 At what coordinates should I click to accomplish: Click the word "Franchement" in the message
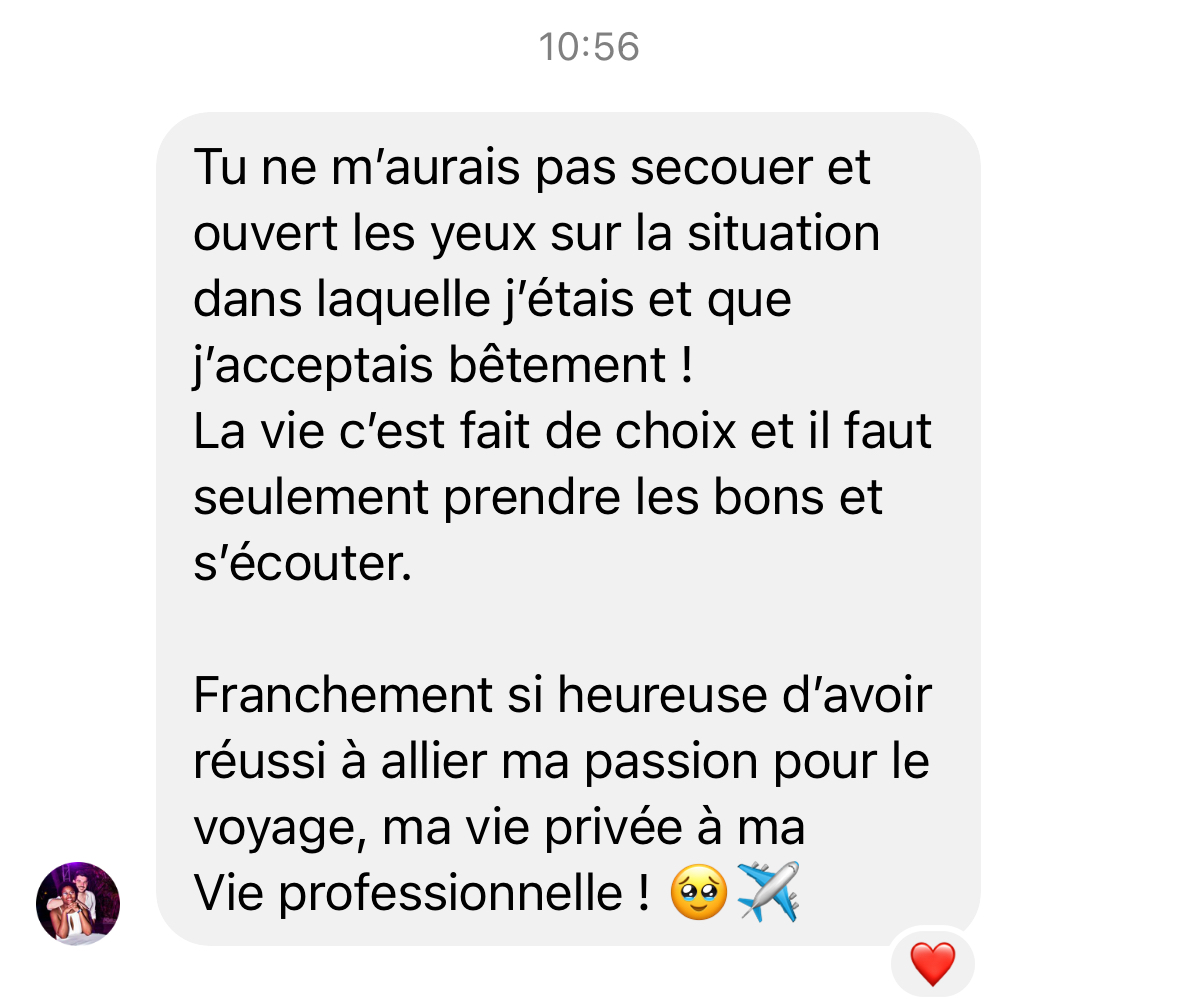coord(343,695)
